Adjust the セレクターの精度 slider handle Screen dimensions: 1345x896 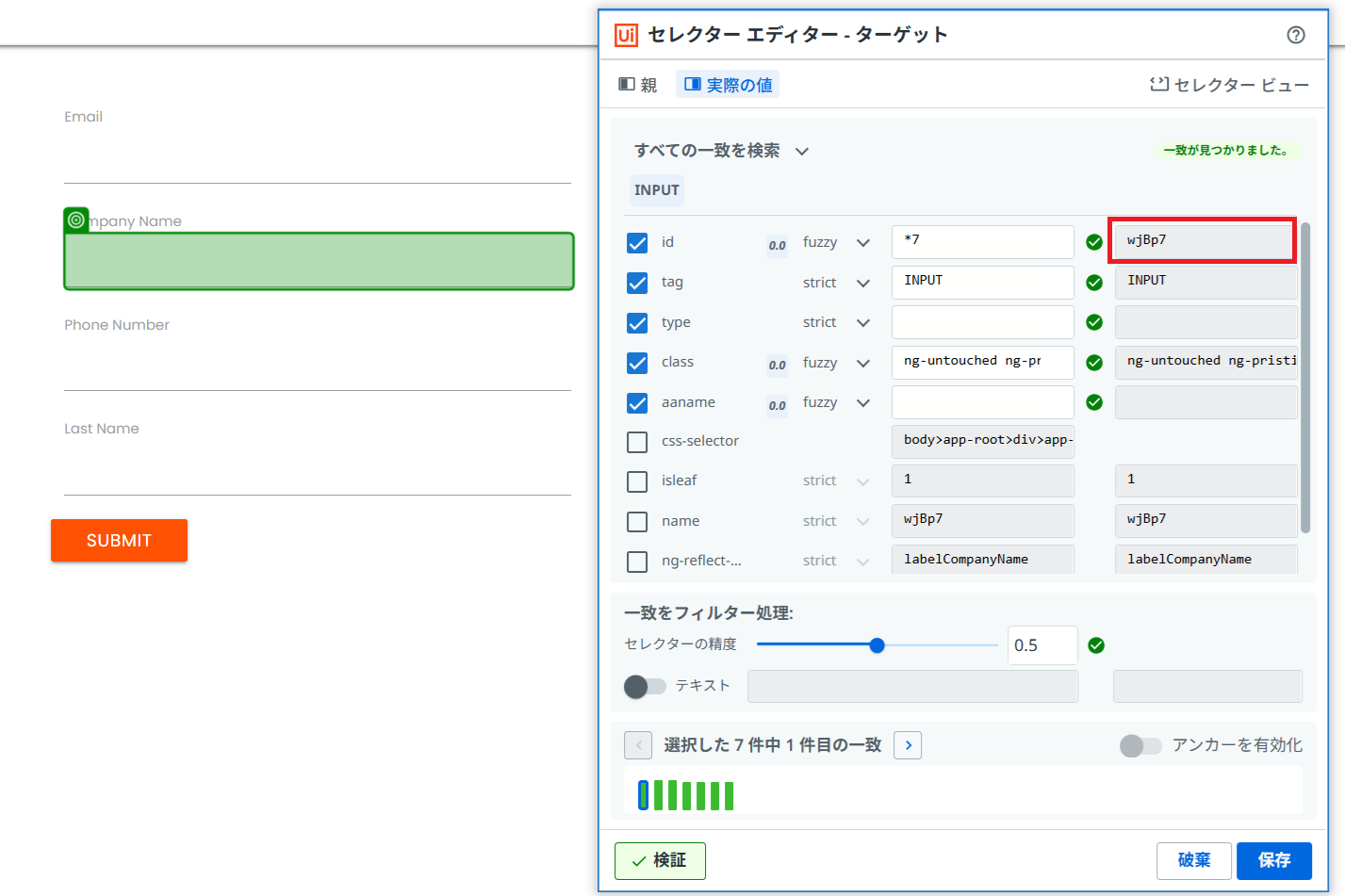pos(878,645)
